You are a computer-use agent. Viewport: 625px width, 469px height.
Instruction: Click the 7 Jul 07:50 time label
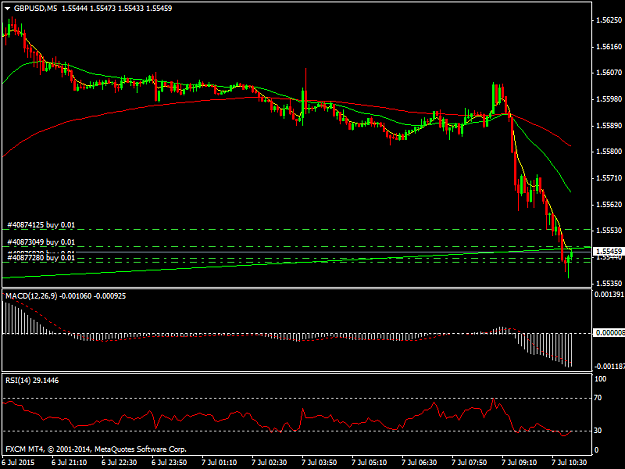(x=469, y=463)
